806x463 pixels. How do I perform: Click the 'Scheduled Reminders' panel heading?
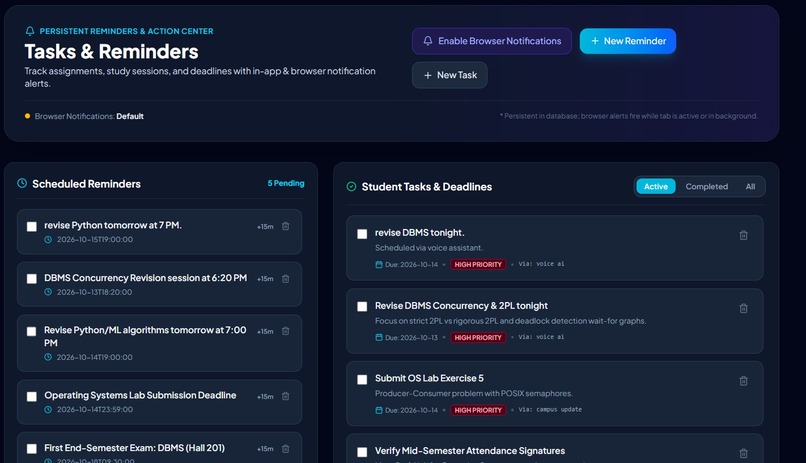point(86,184)
